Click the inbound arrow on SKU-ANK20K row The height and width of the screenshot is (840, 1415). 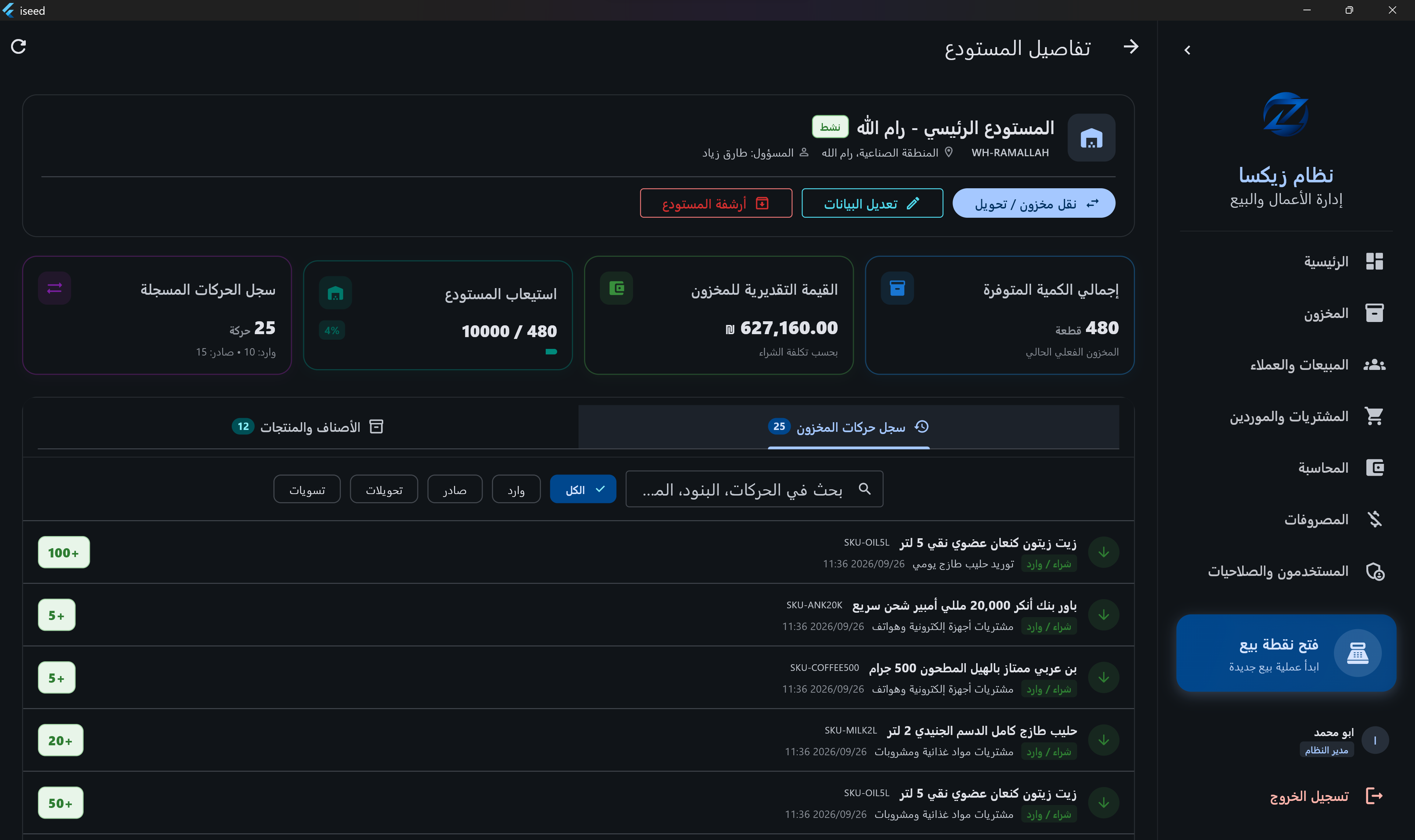tap(1103, 615)
